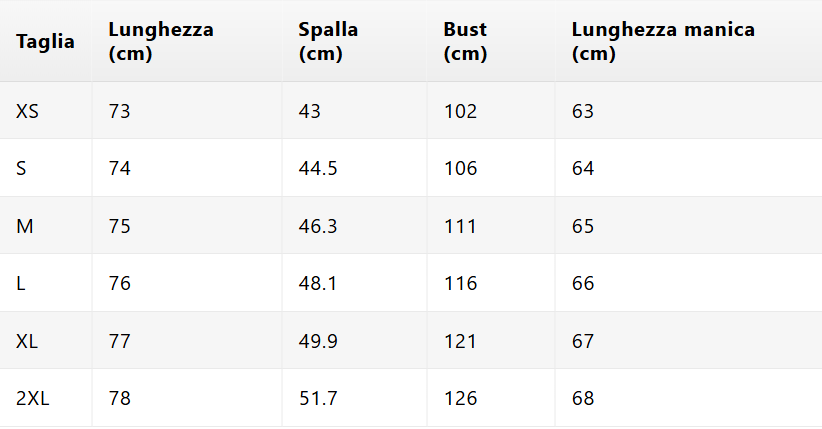Image resolution: width=822 pixels, height=429 pixels.
Task: Select sleeve length value 68
Action: [583, 398]
